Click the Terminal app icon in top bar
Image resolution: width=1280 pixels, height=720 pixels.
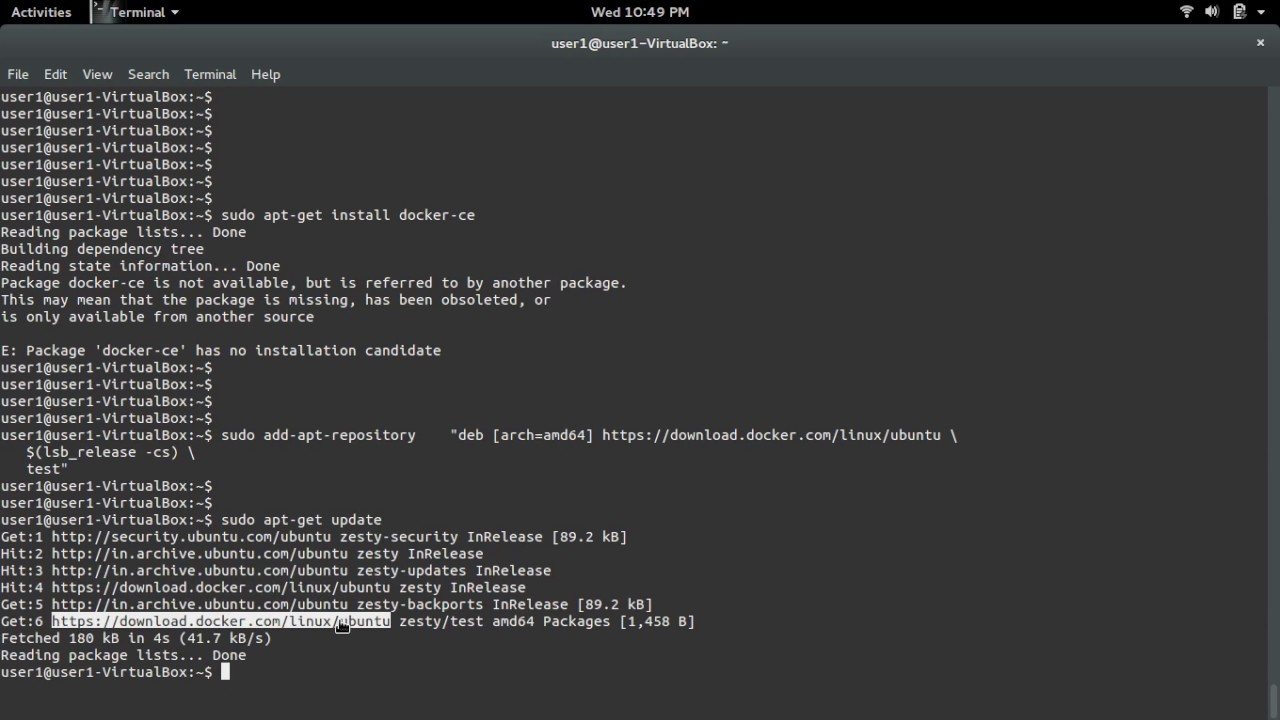[x=101, y=12]
